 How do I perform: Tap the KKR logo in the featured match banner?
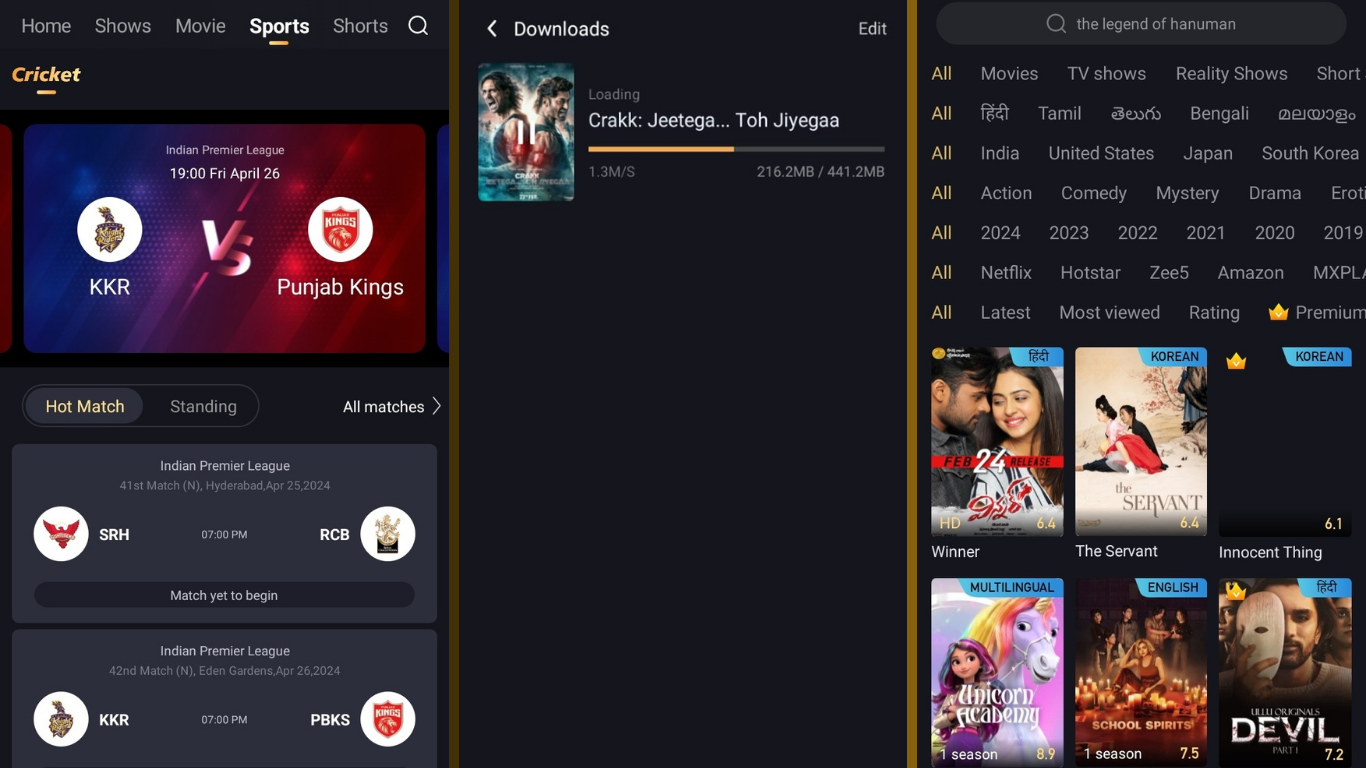click(109, 230)
